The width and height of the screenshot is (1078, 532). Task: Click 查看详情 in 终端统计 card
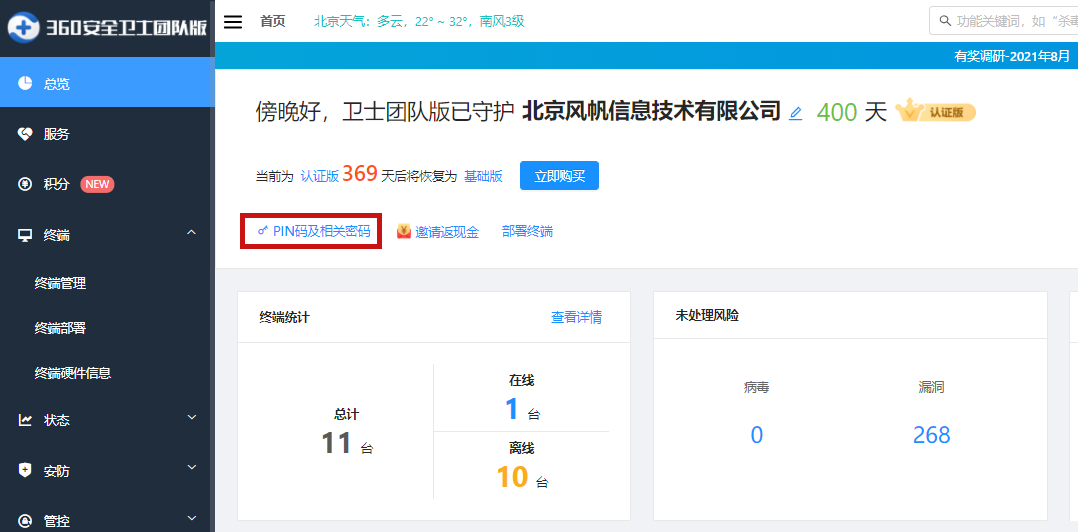point(576,317)
